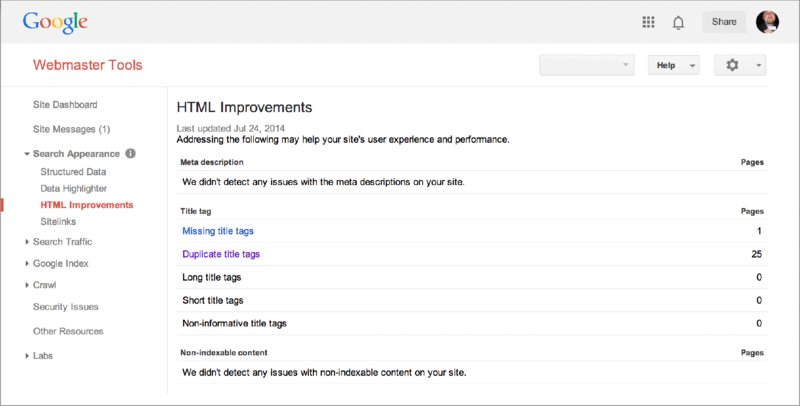The width and height of the screenshot is (800, 406).
Task: Expand the Google Index section
Action: pos(27,264)
